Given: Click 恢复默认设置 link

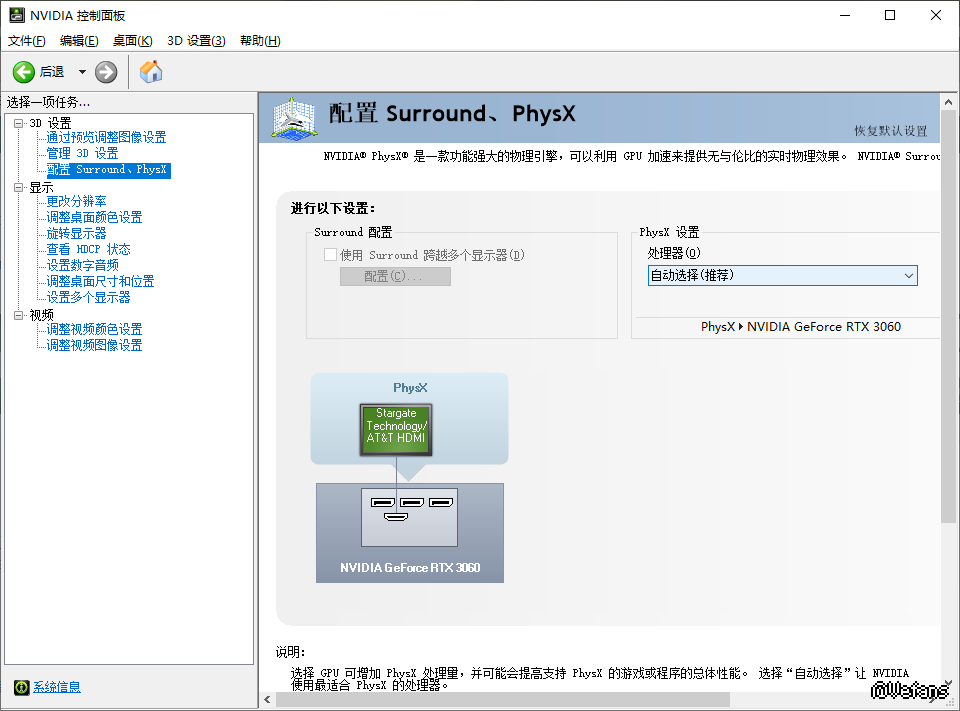Looking at the screenshot, I should pos(891,131).
